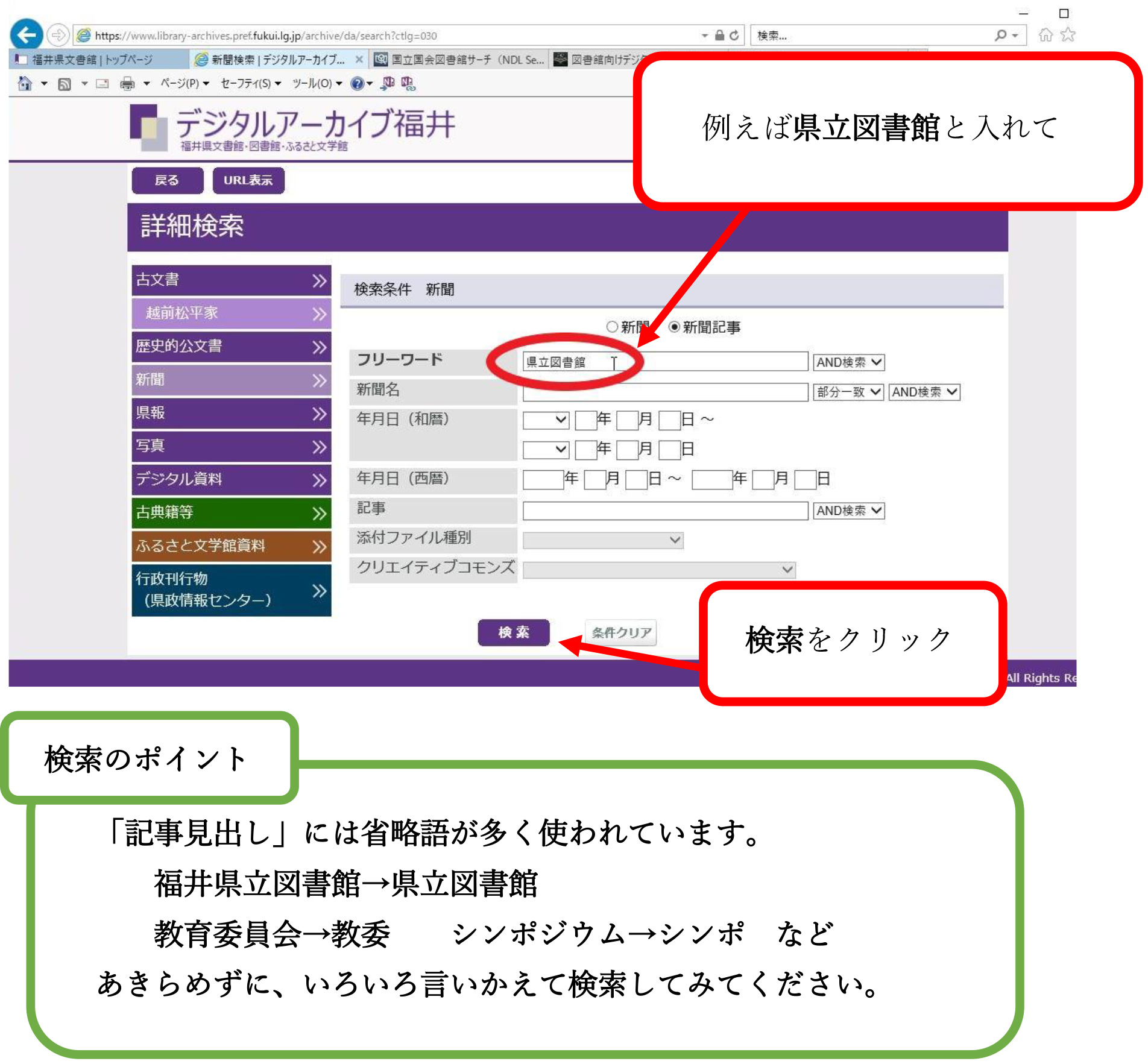The height and width of the screenshot is (1064, 1148).
Task: Click the printer icon in command bar
Action: tap(127, 84)
